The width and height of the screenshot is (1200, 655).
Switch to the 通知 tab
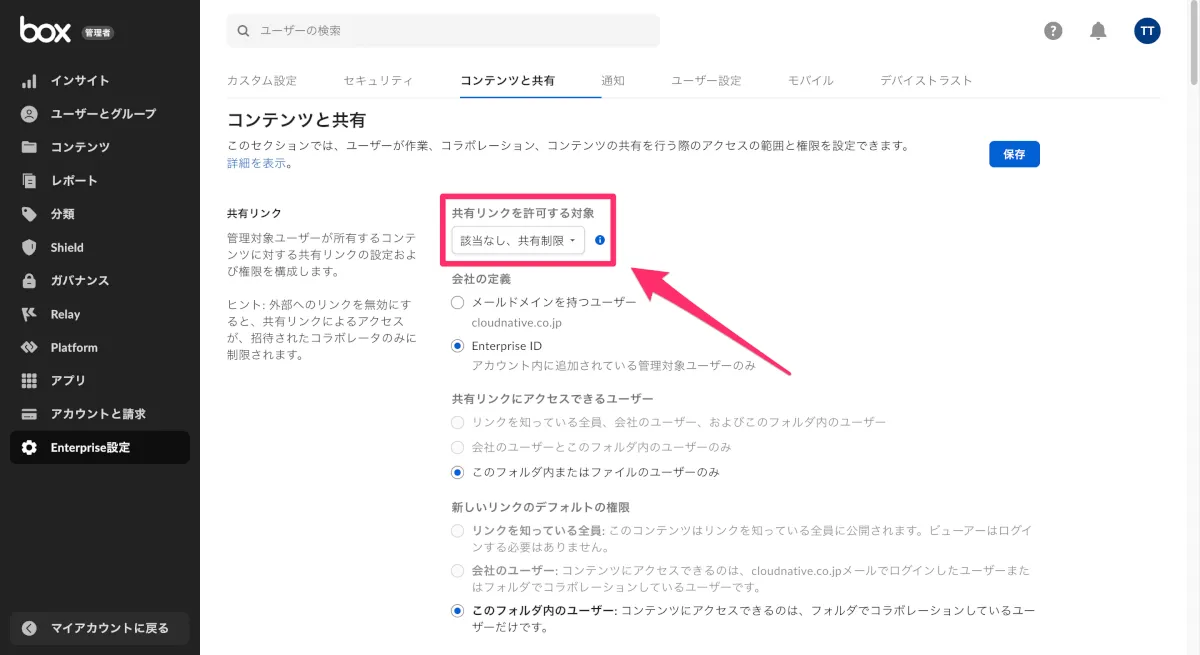613,80
